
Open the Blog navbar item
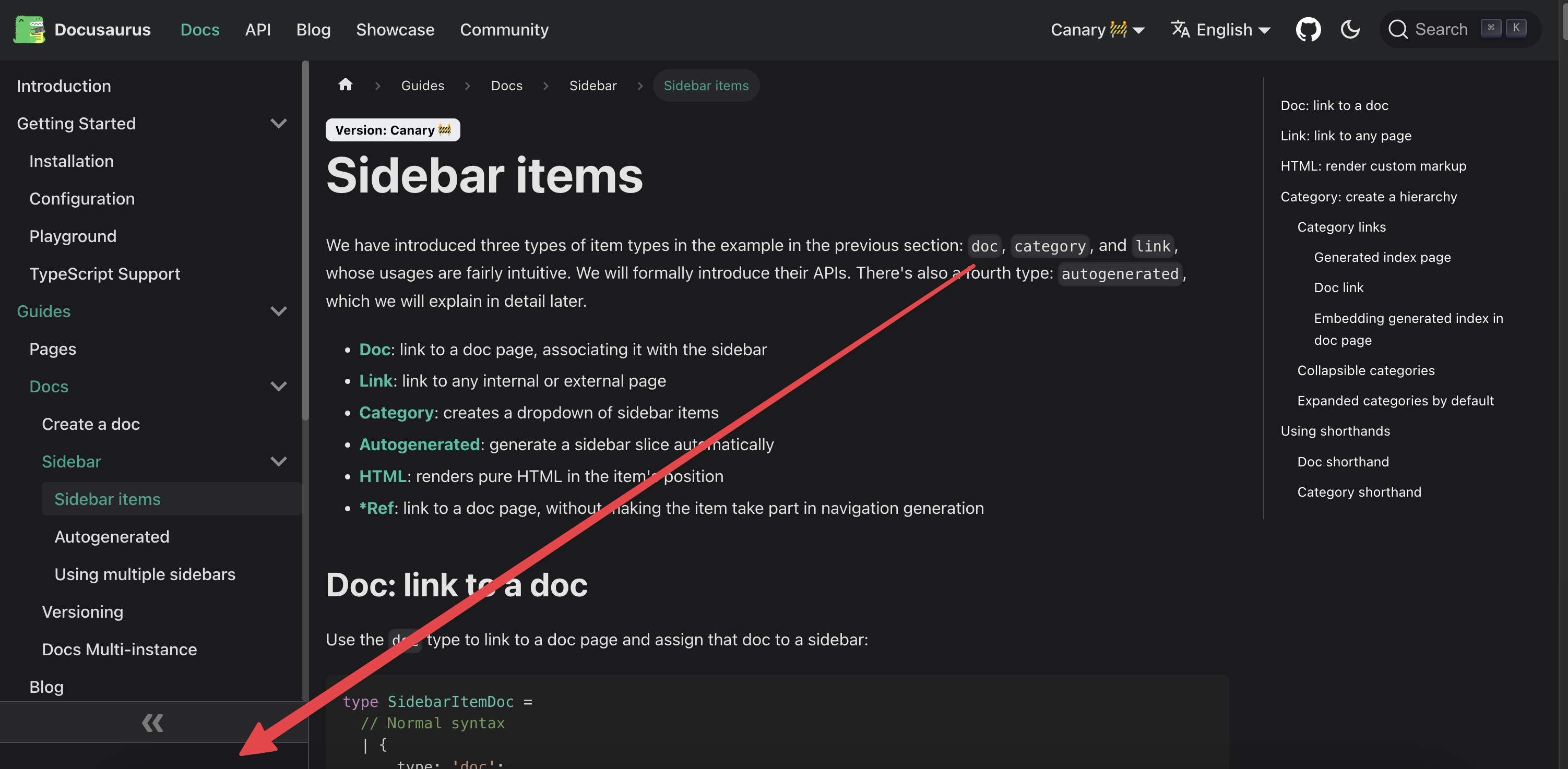(x=313, y=29)
